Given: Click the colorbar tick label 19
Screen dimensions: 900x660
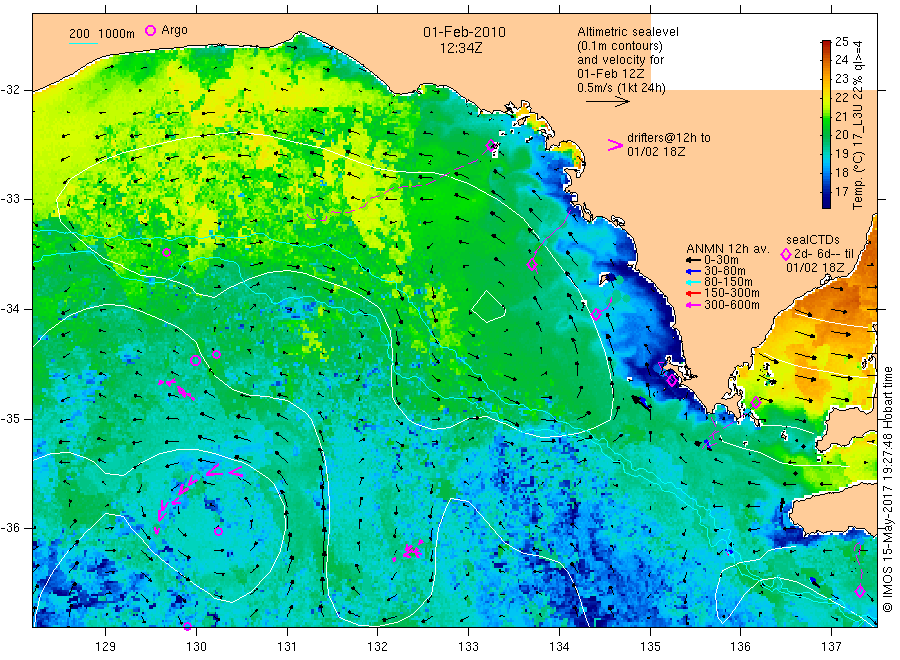Looking at the screenshot, I should tap(841, 154).
